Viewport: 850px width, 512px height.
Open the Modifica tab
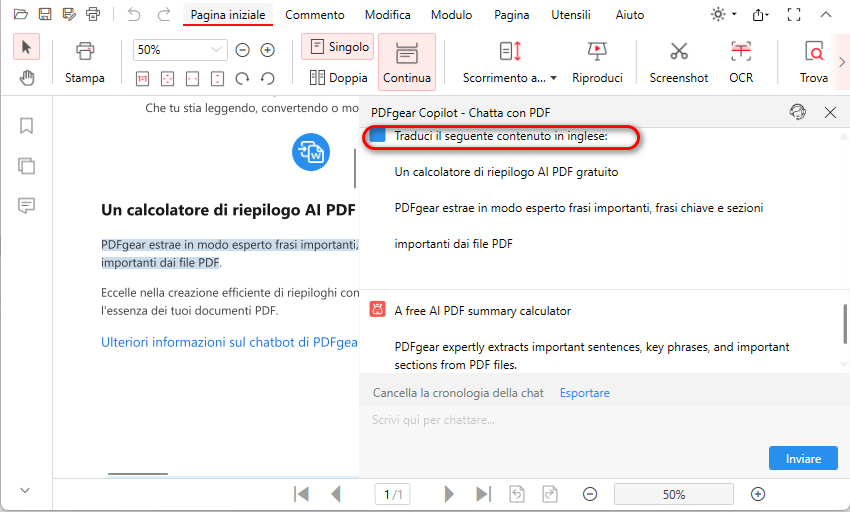[388, 15]
